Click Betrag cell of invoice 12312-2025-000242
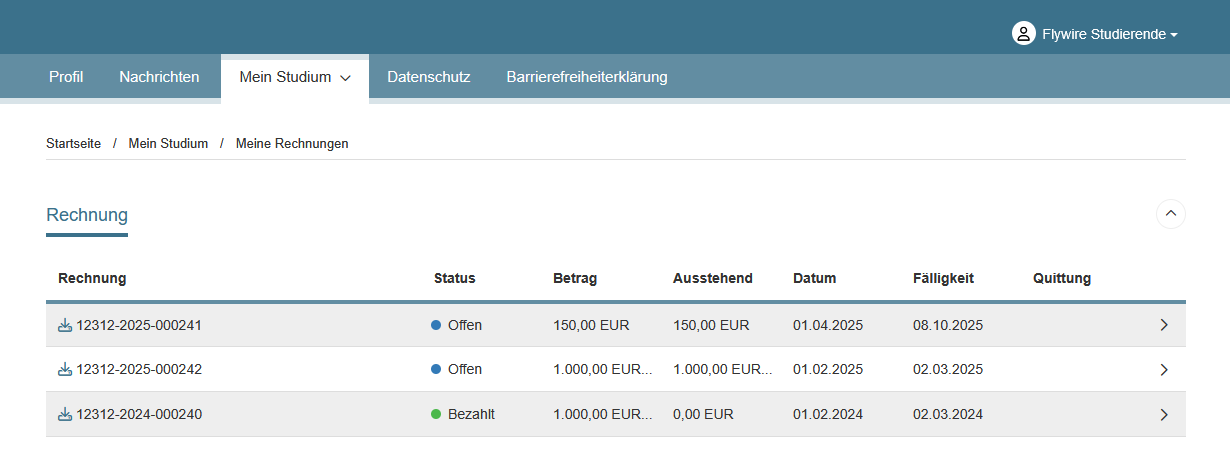This screenshot has height=470, width=1230. (603, 369)
